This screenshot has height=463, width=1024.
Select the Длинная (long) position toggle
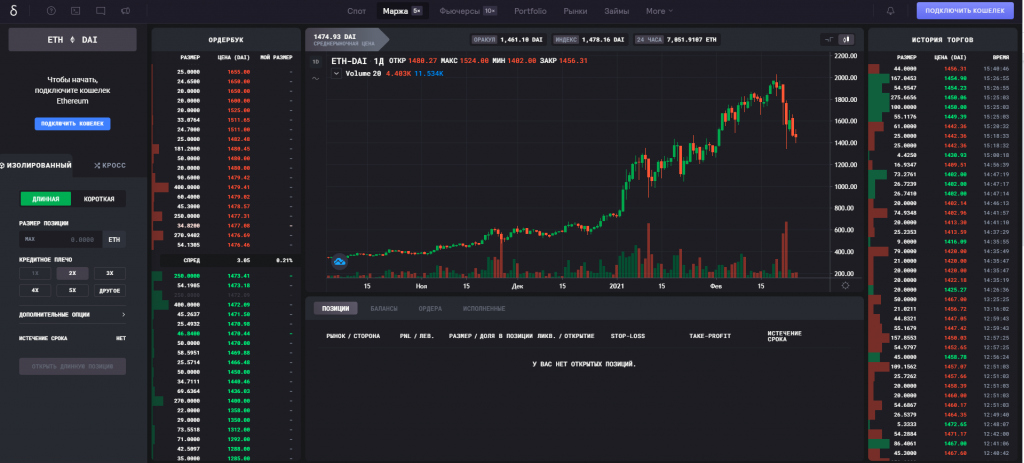46,199
